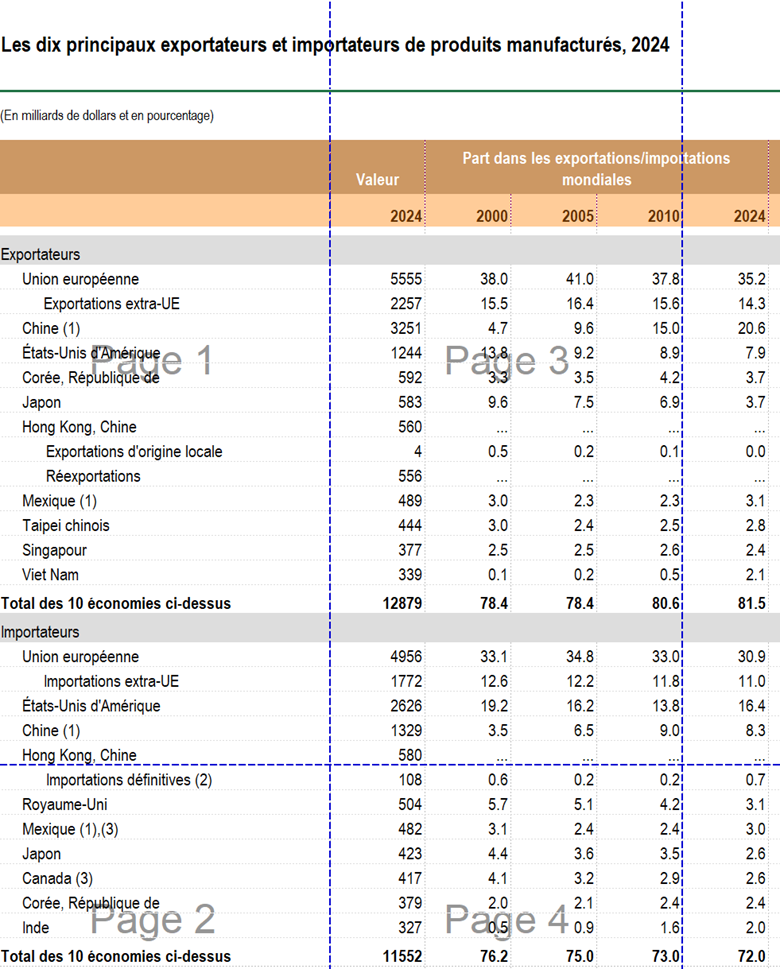
Task: Select the 'Part dans les exportations/importations mondiales' header
Action: tap(596, 169)
